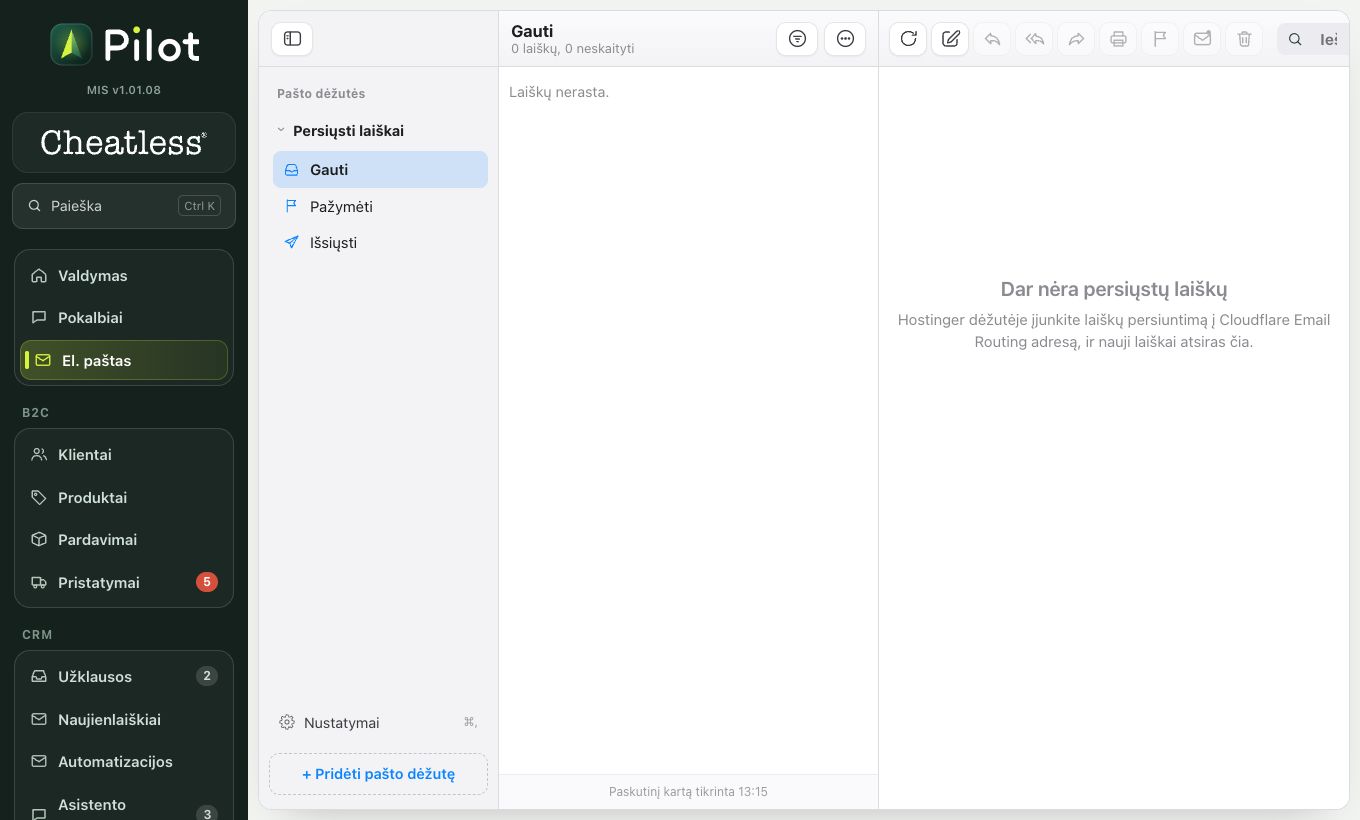Open Automatizacijos in the sidebar
Image resolution: width=1360 pixels, height=820 pixels.
pyautogui.click(x=124, y=762)
